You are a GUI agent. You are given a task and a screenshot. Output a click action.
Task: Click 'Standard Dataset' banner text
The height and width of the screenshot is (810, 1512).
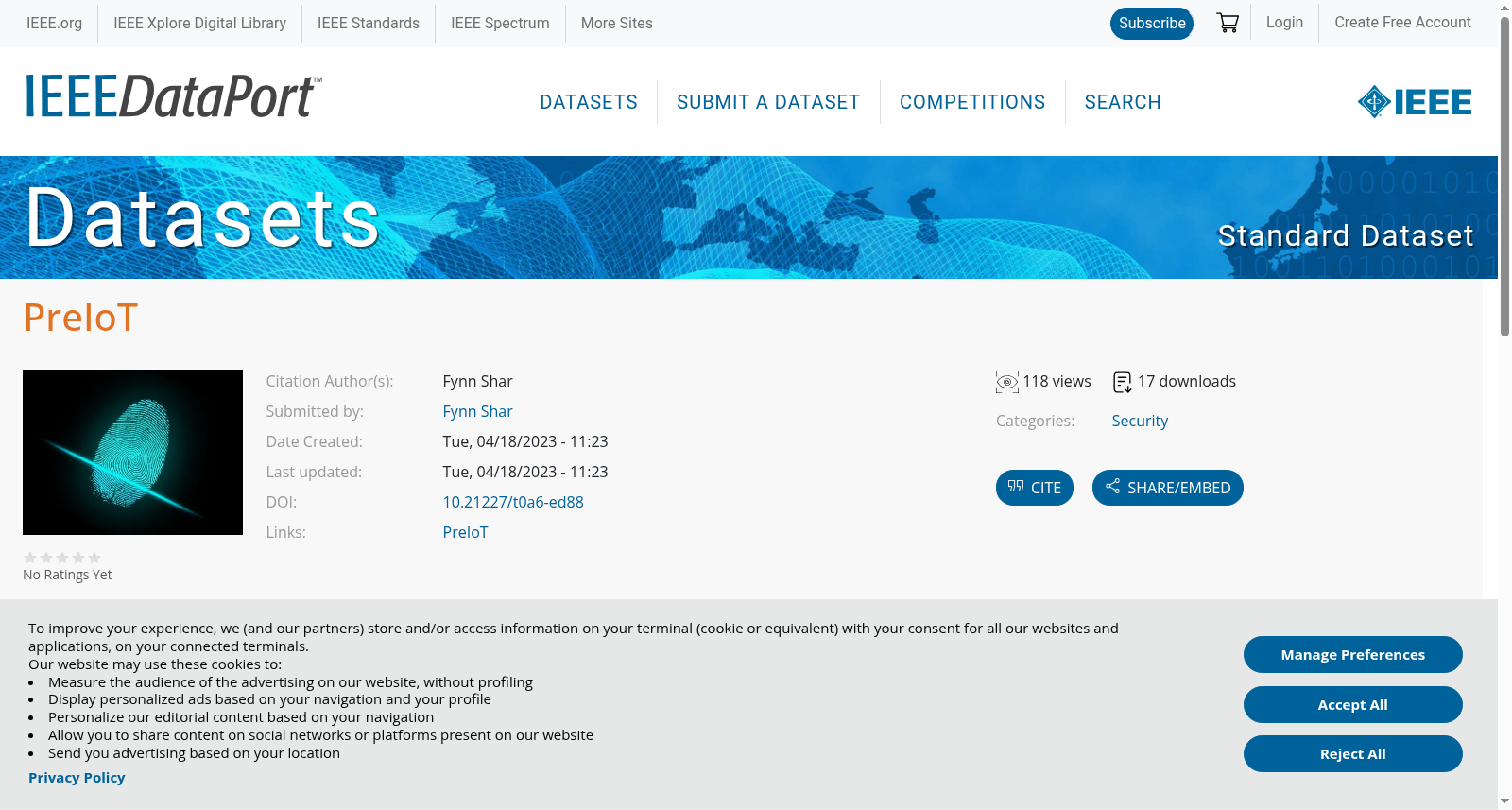point(1346,235)
